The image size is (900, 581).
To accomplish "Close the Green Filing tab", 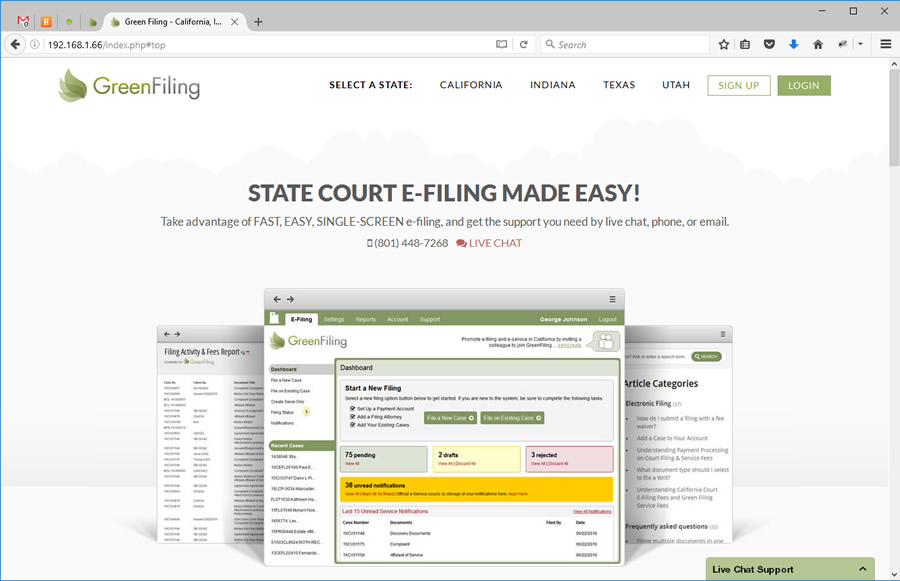I will (x=234, y=22).
